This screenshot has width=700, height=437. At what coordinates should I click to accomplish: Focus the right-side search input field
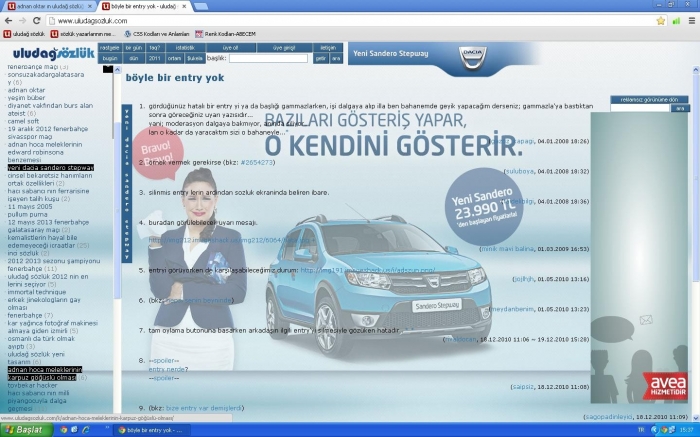(640, 108)
